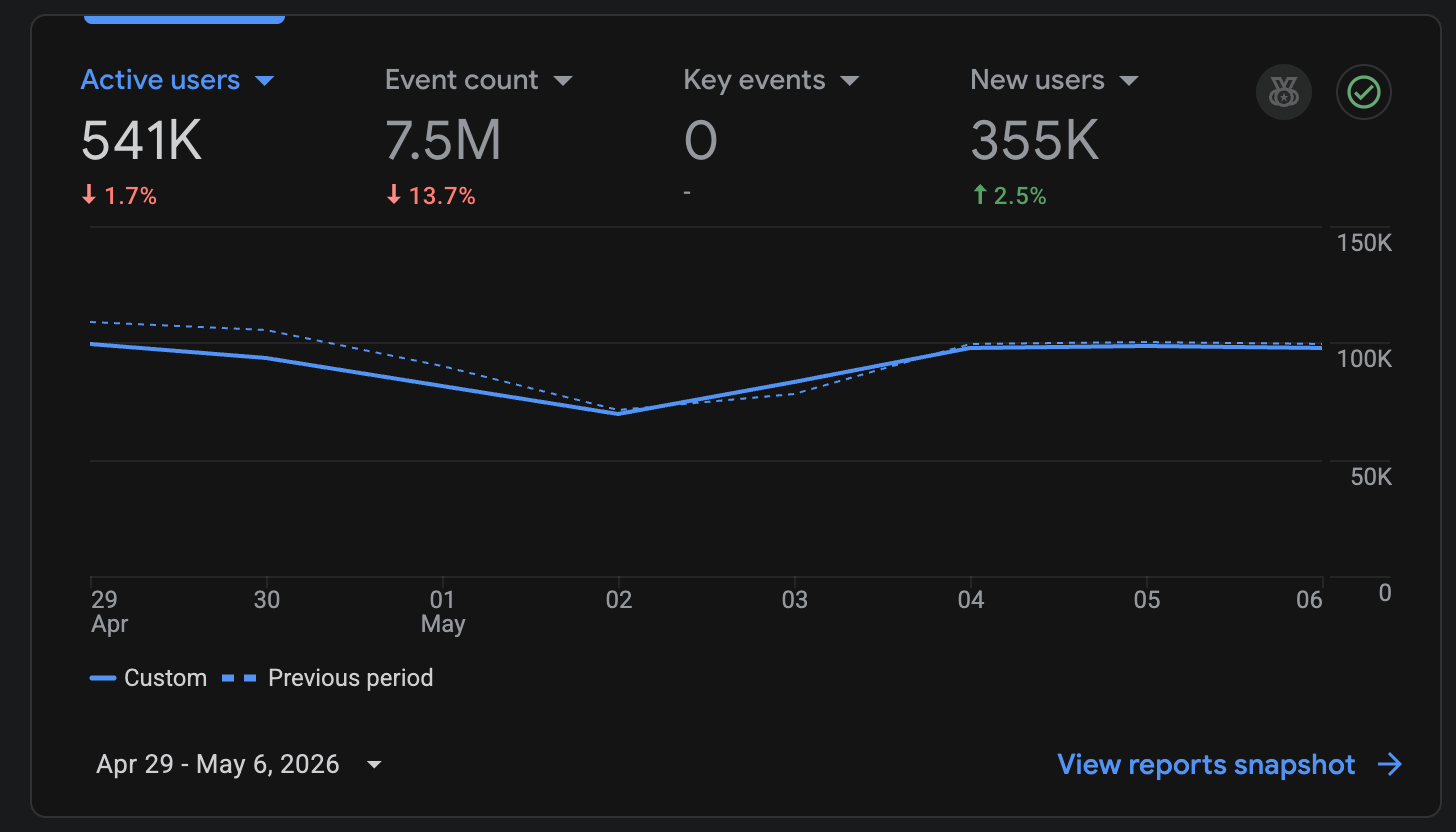Click the Previous period legend entry

tap(327, 678)
